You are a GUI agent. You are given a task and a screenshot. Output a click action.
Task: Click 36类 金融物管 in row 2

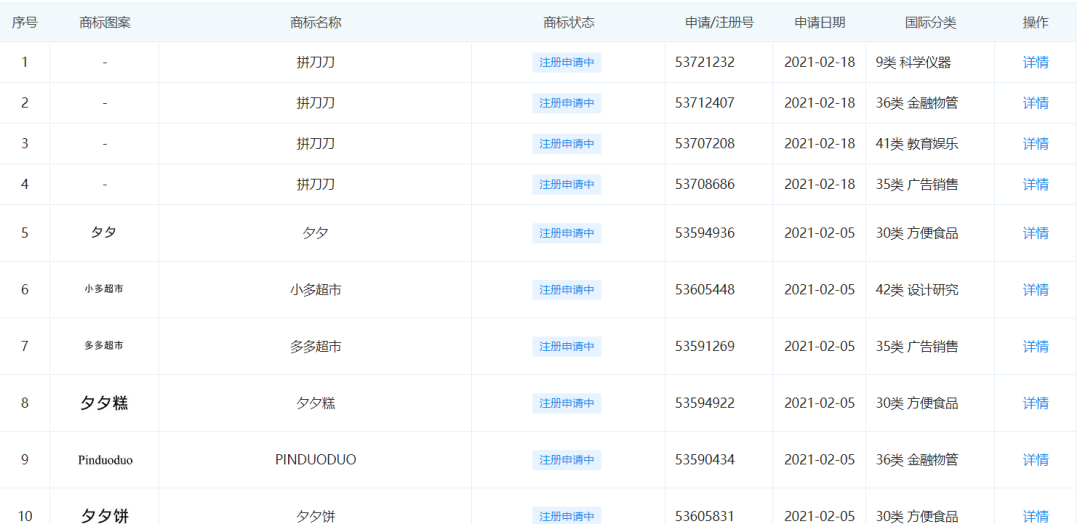[917, 103]
